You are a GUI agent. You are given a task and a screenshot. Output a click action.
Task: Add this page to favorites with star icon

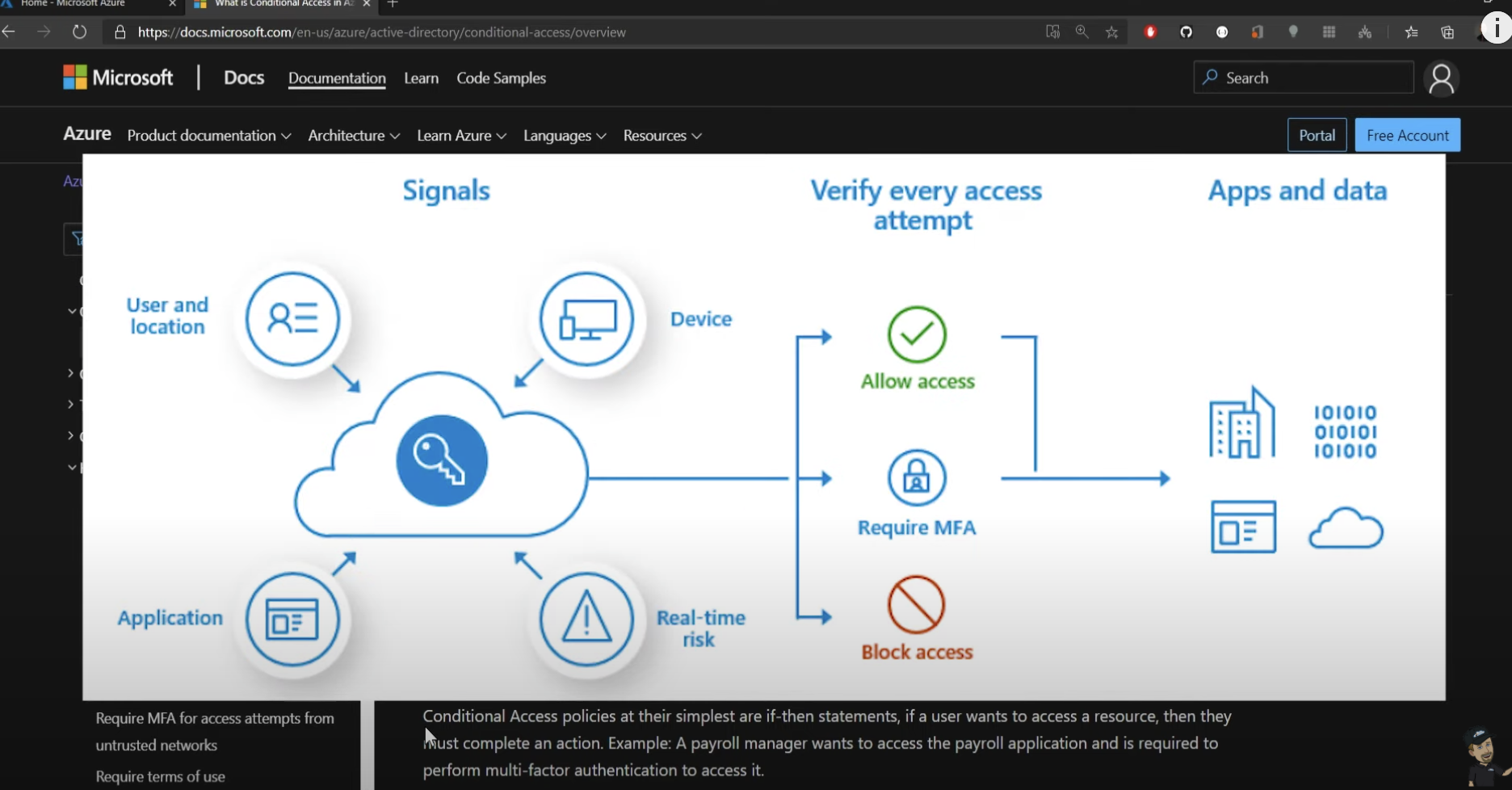coord(1112,32)
